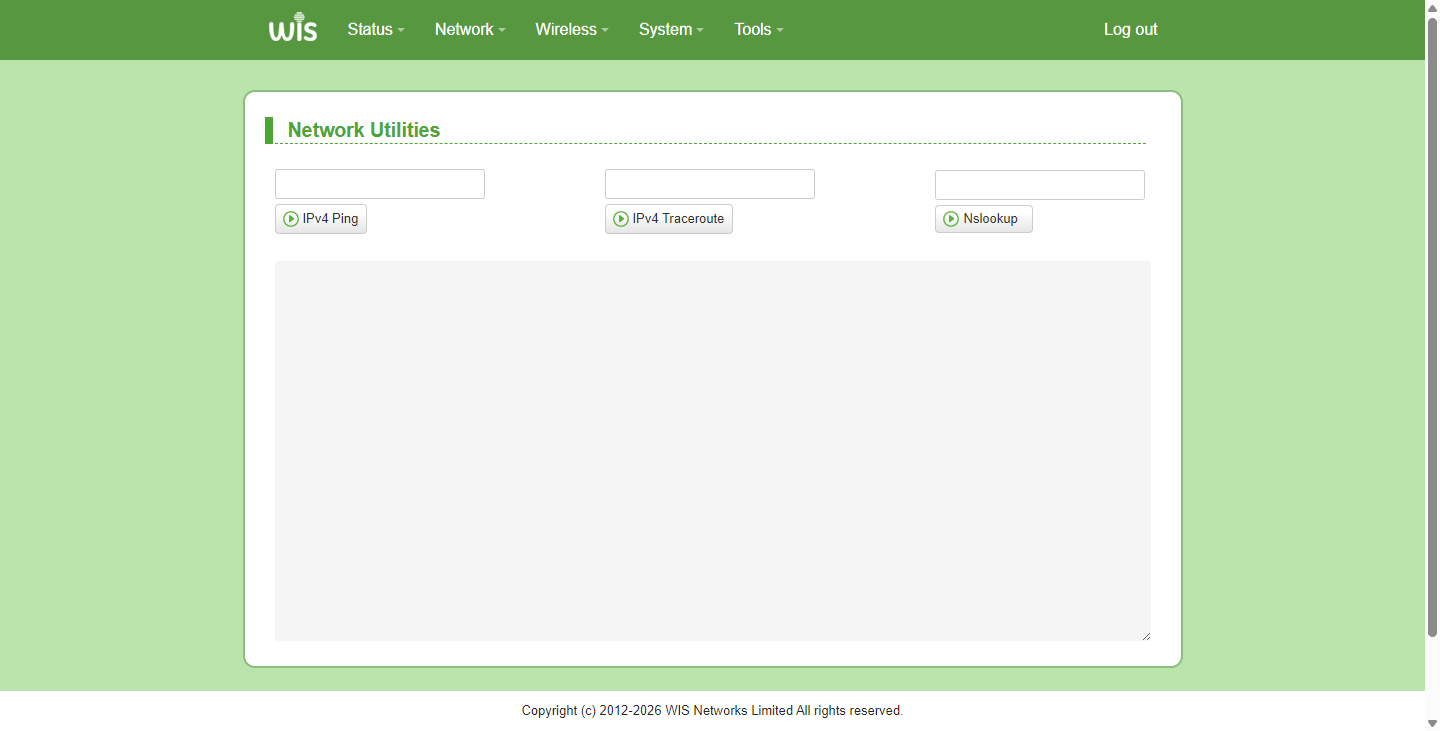Open the Wireless menu

tap(572, 30)
